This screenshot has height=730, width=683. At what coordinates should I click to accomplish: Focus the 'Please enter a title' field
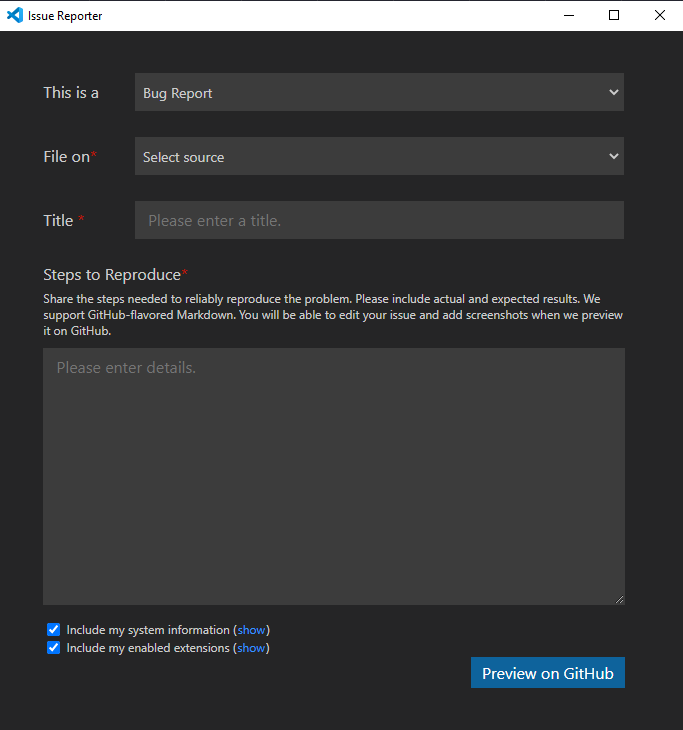[379, 220]
